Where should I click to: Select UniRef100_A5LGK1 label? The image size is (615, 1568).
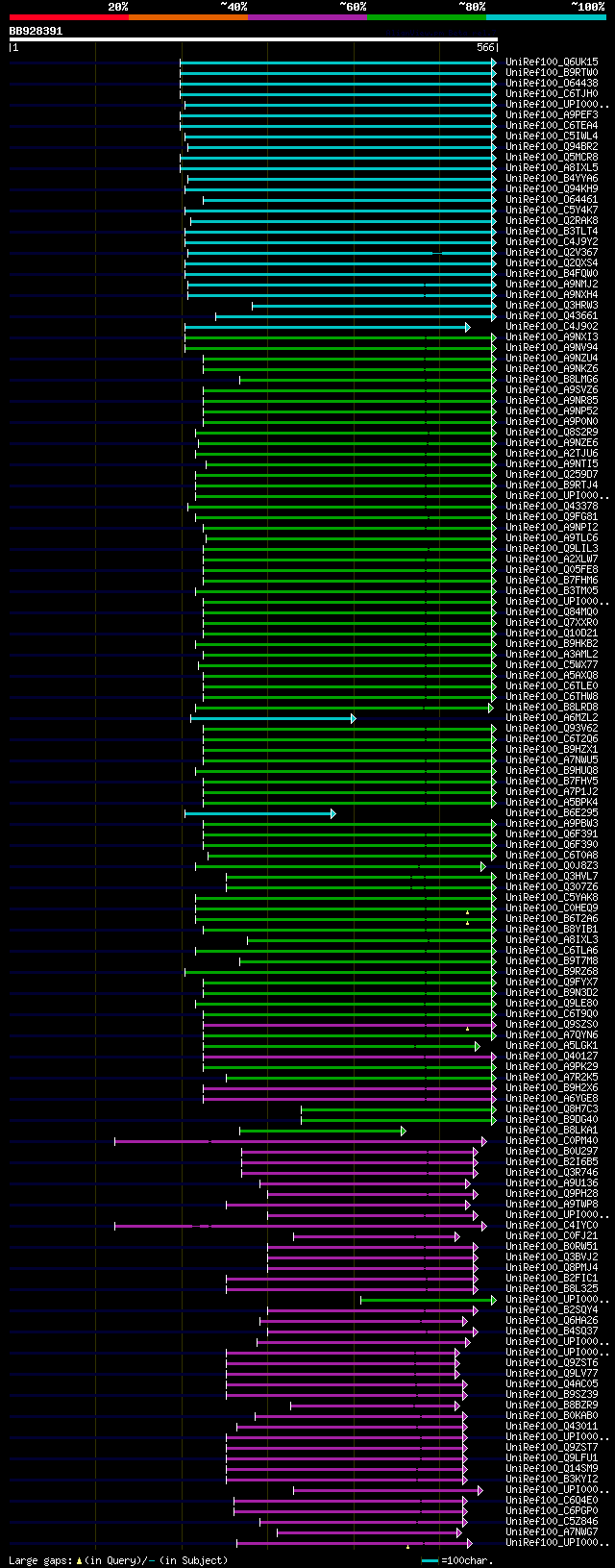pyautogui.click(x=552, y=1046)
